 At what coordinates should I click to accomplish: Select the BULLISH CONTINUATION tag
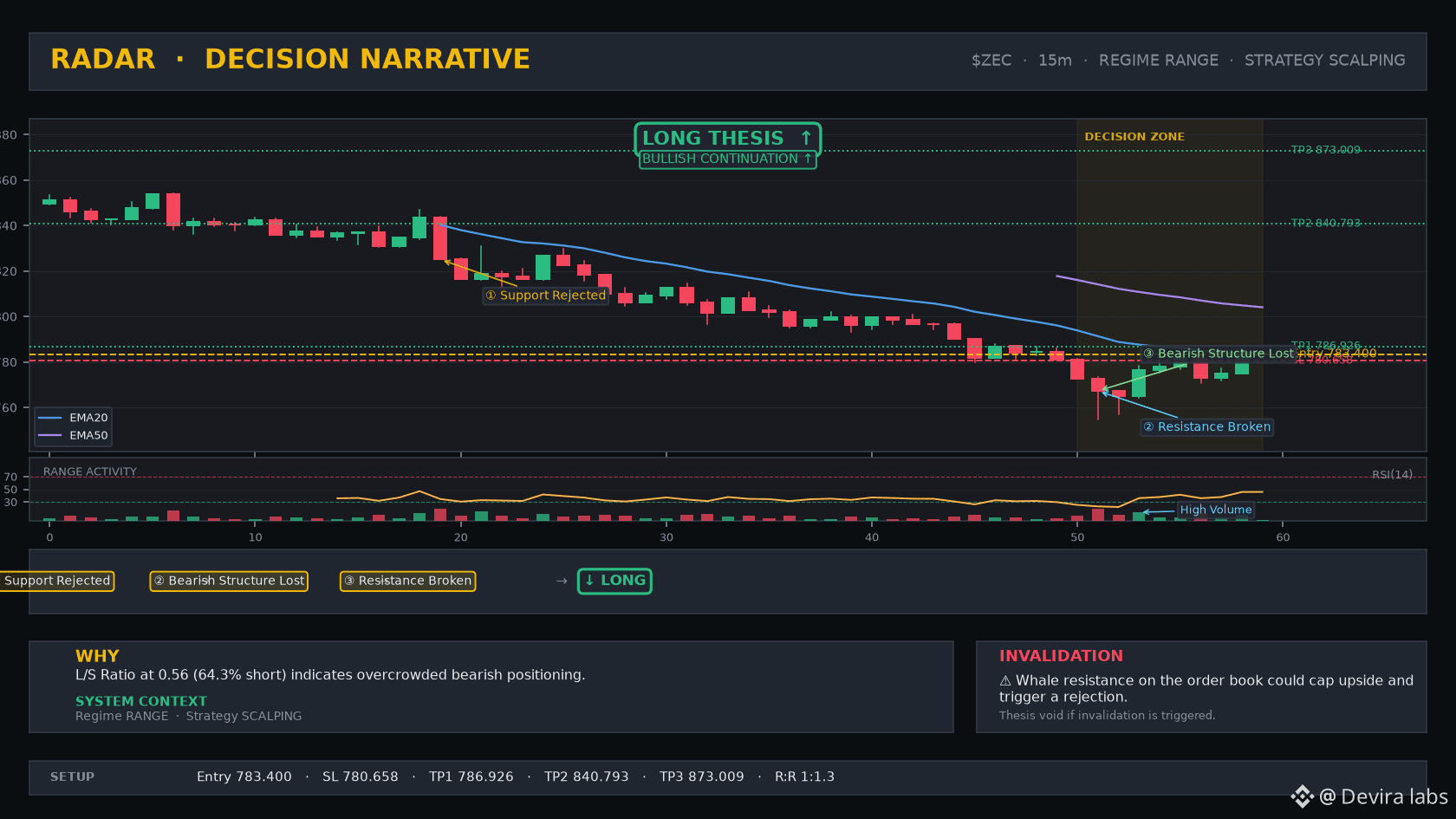pos(727,159)
